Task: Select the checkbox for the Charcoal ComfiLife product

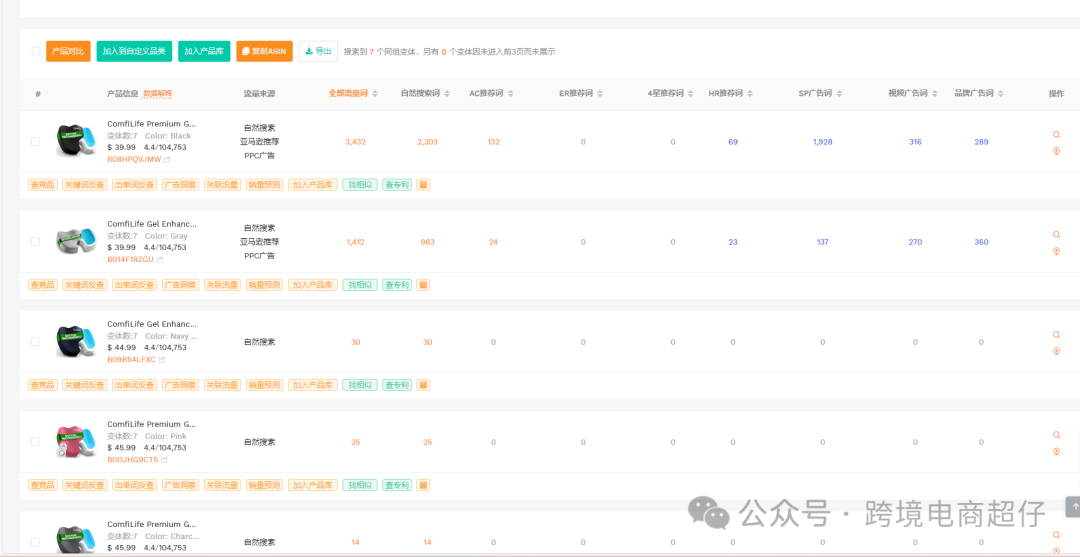Action: click(x=35, y=542)
